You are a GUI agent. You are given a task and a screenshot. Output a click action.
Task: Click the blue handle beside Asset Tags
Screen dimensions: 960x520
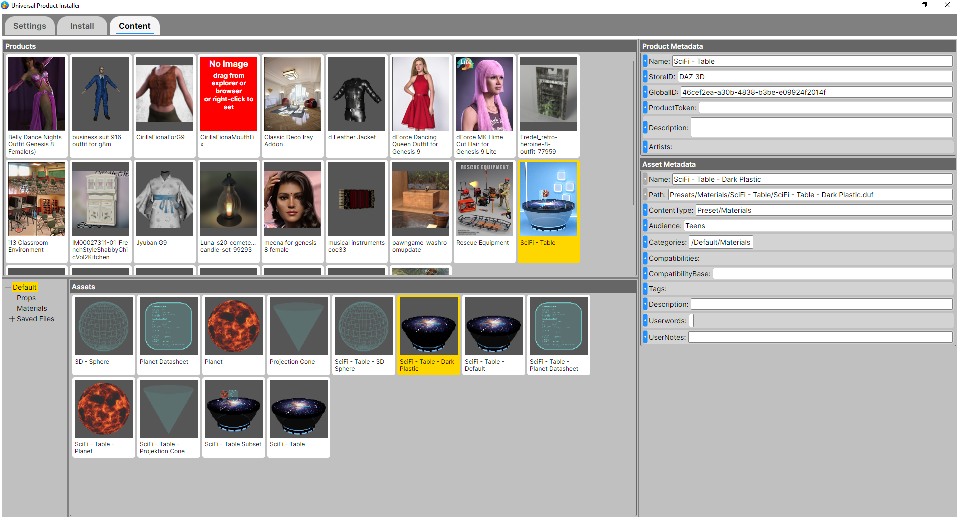pos(645,289)
